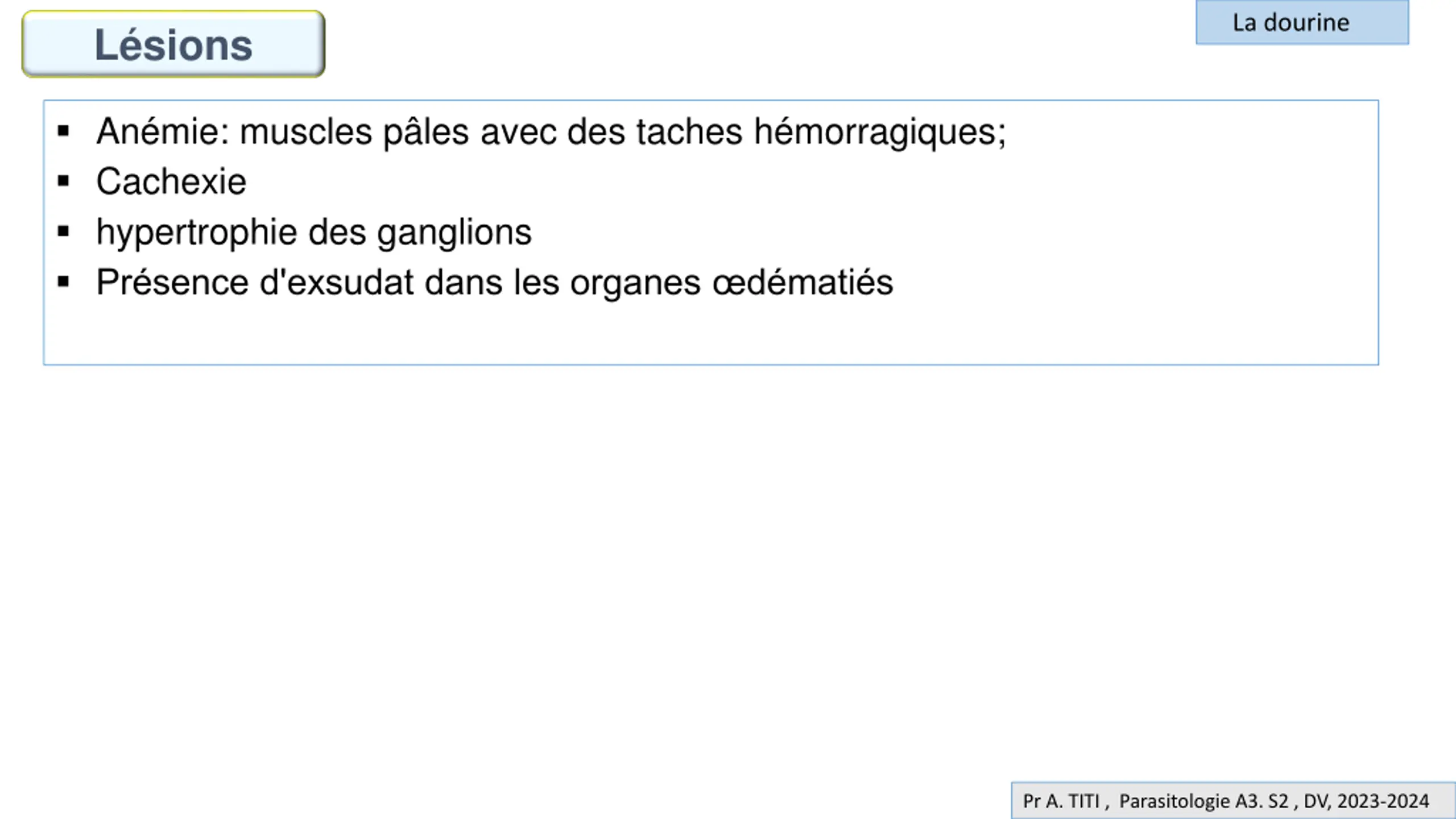Select the word Cachexie
Viewport: 1456px width, 819px height.
171,181
